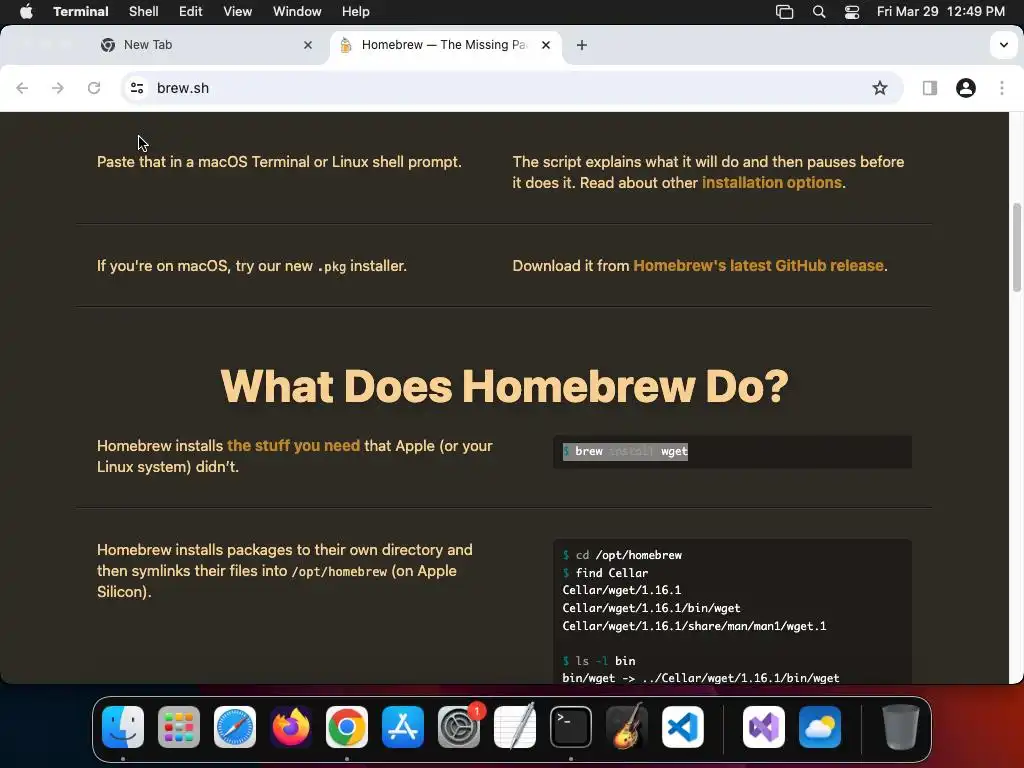This screenshot has height=768, width=1024.
Task: Reload the brew.sh page
Action: [94, 88]
